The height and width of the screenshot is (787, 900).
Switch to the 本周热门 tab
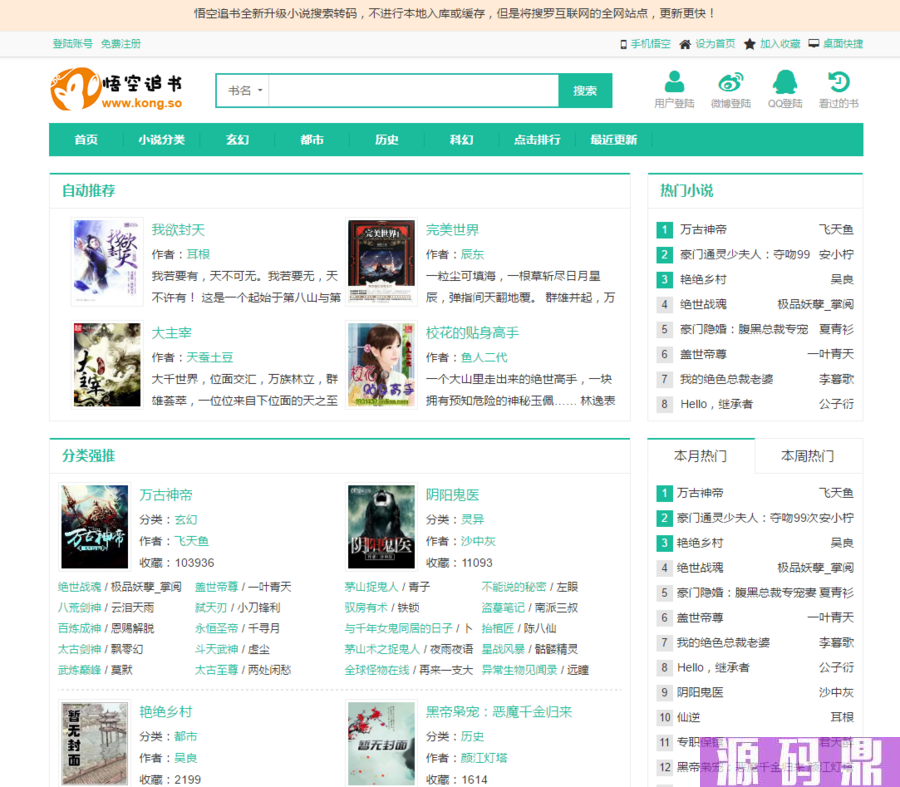coord(808,456)
